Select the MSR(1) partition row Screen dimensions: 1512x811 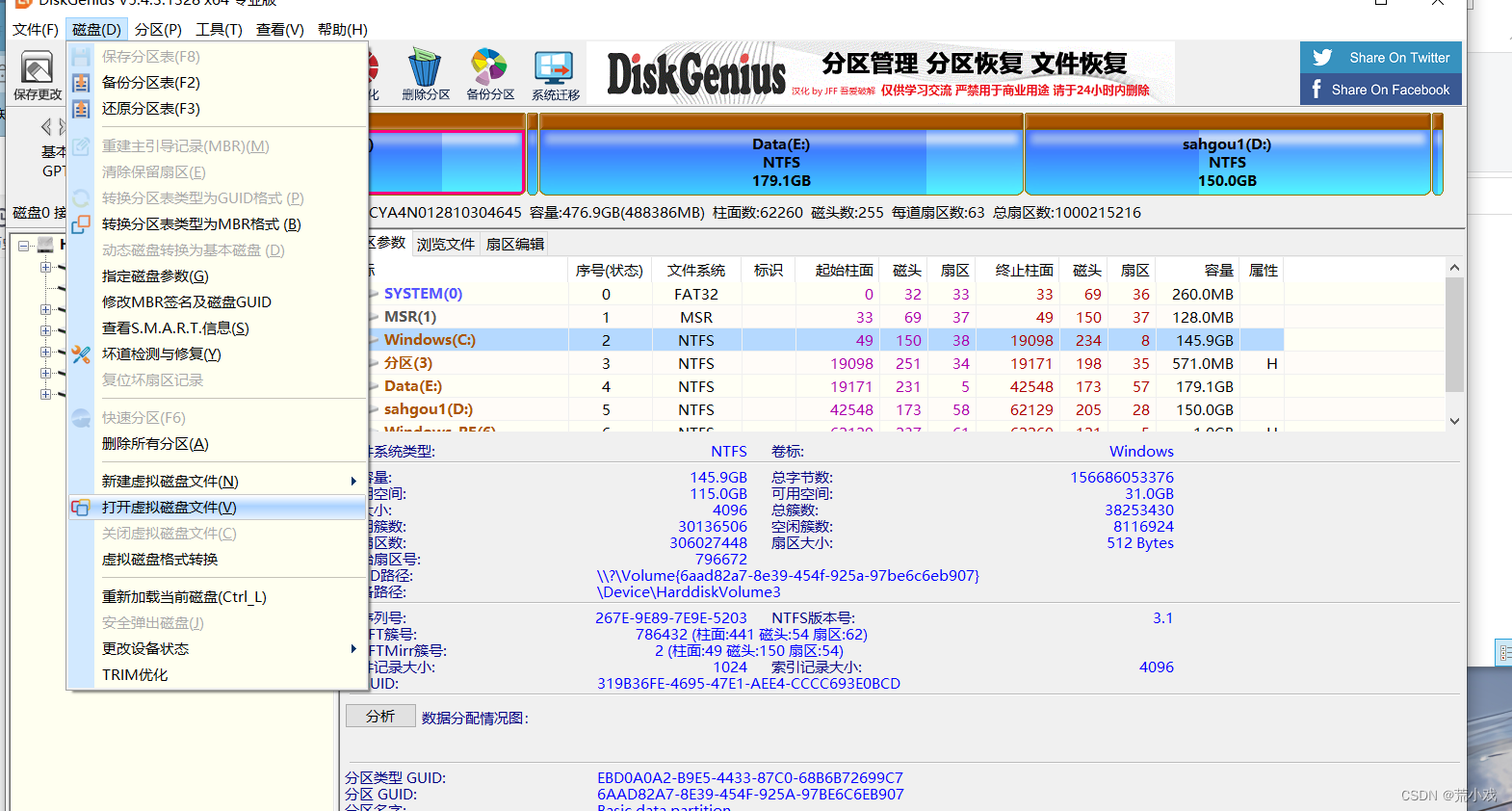coord(826,317)
